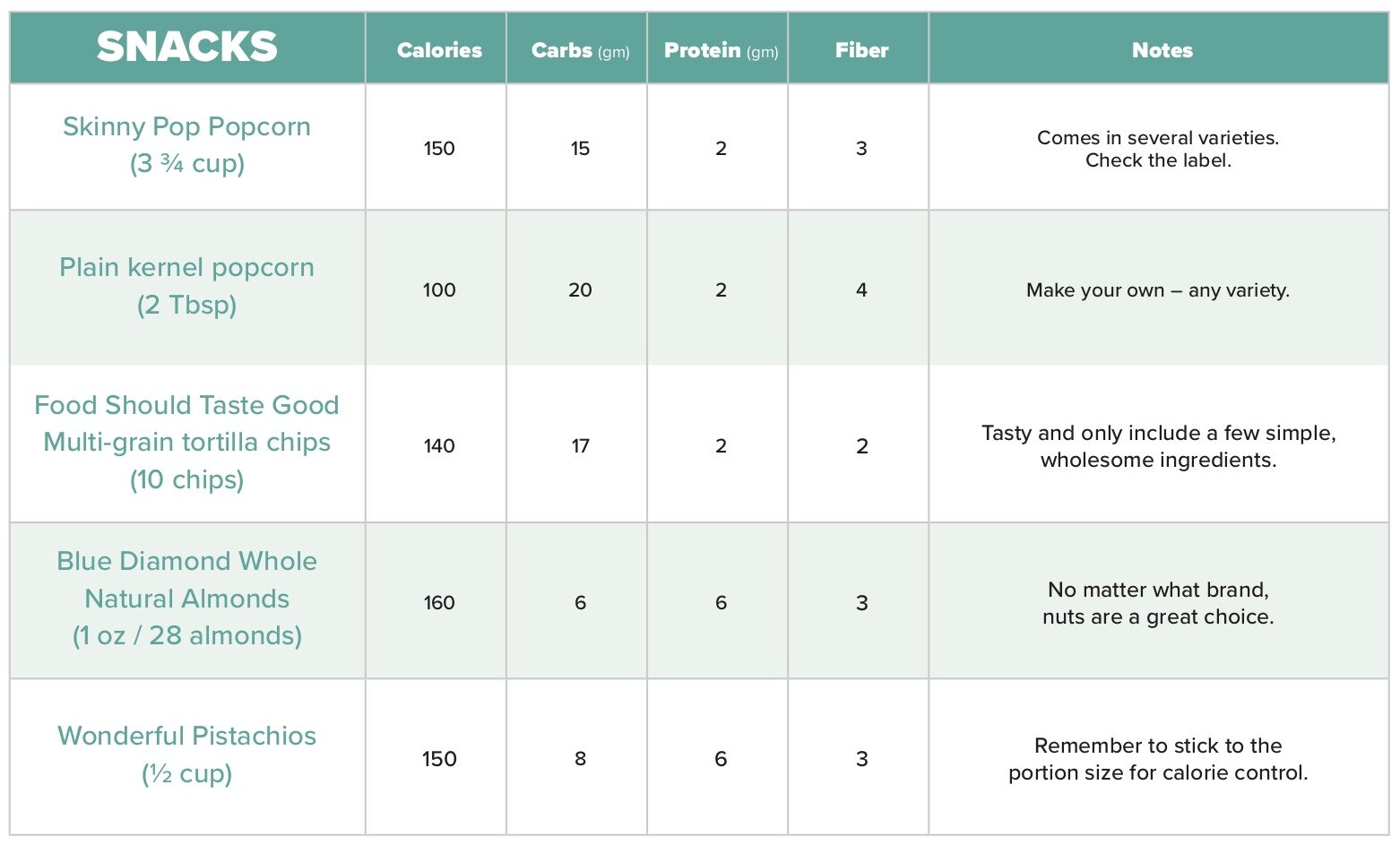This screenshot has width=1400, height=845.
Task: Select the fiber value 4 for plain popcorn
Action: point(861,290)
